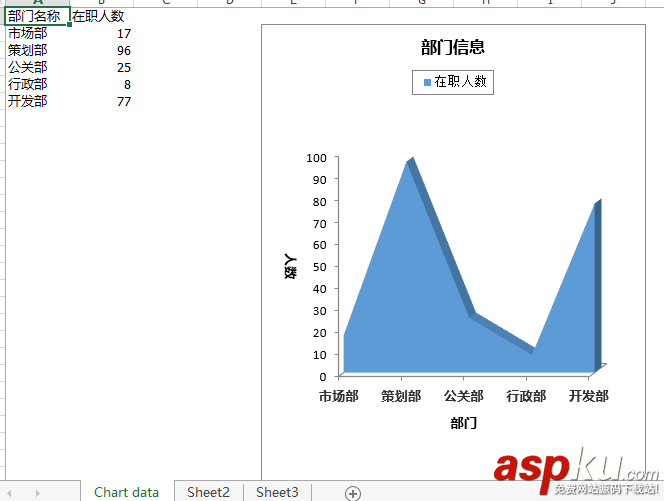664x501 pixels.
Task: Select the chart legend 在职人数
Action: point(453,82)
